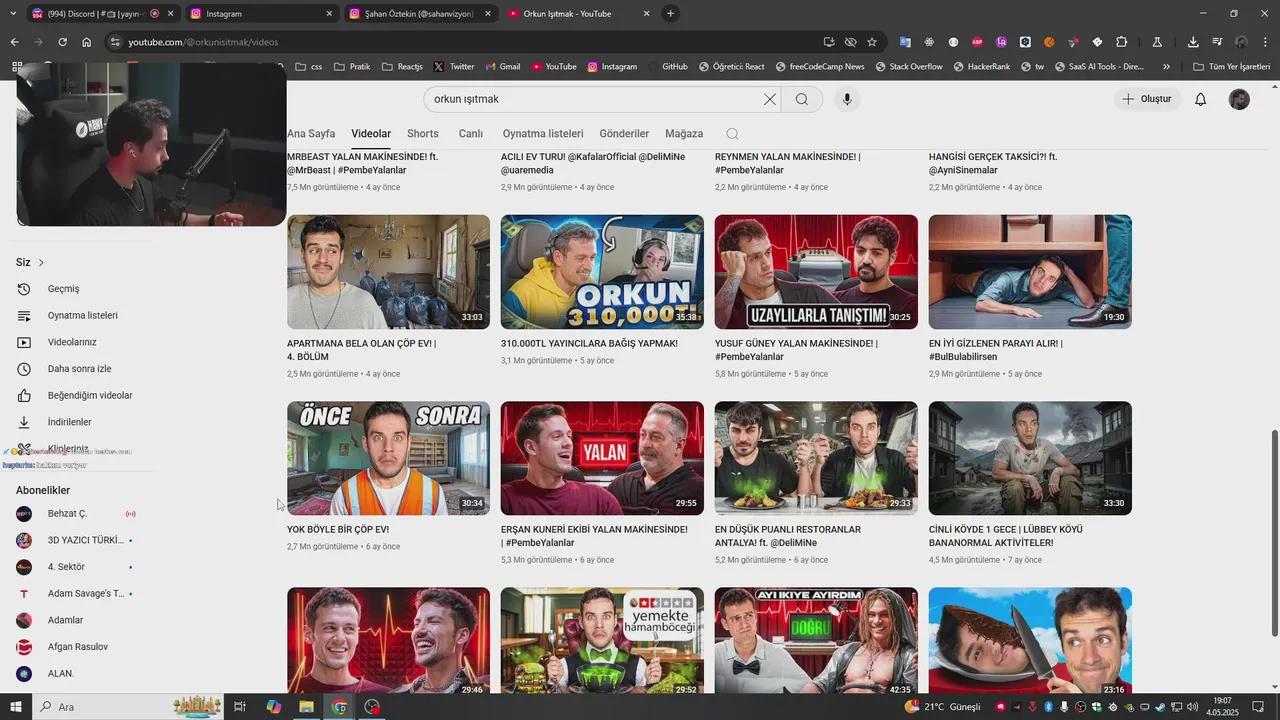
Task: Open Daha sonra izle list
Action: coord(80,369)
